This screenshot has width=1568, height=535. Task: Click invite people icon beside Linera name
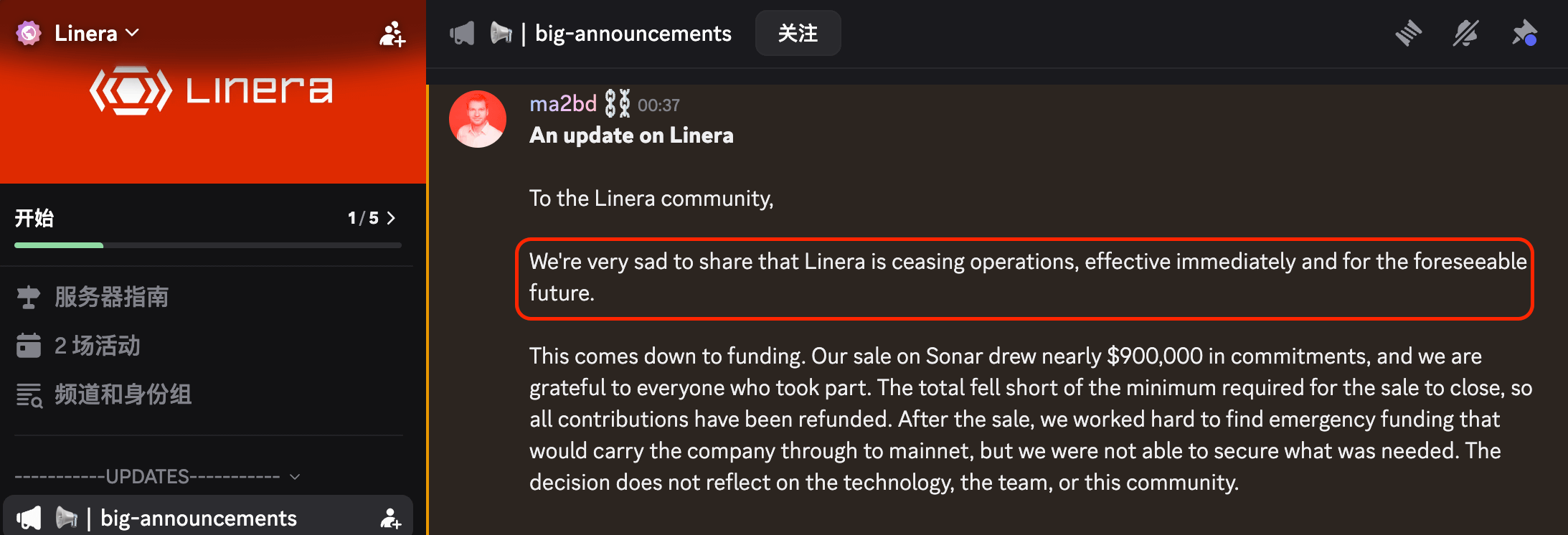(392, 34)
